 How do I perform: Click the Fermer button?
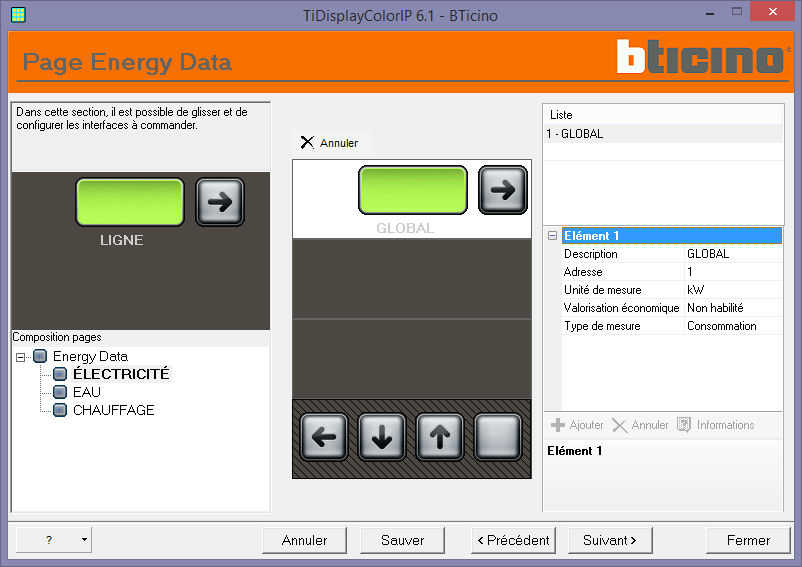pyautogui.click(x=748, y=540)
